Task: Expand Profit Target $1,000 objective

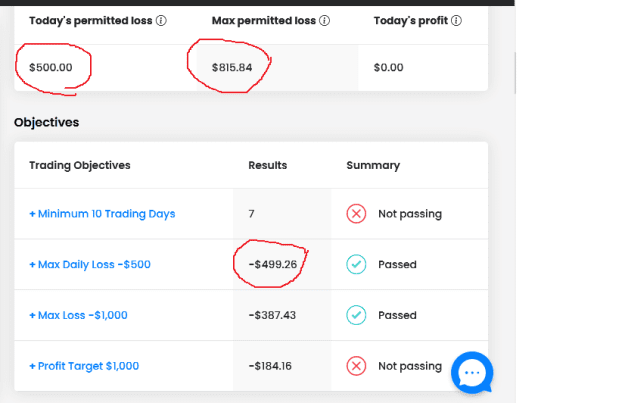Action: coord(84,366)
